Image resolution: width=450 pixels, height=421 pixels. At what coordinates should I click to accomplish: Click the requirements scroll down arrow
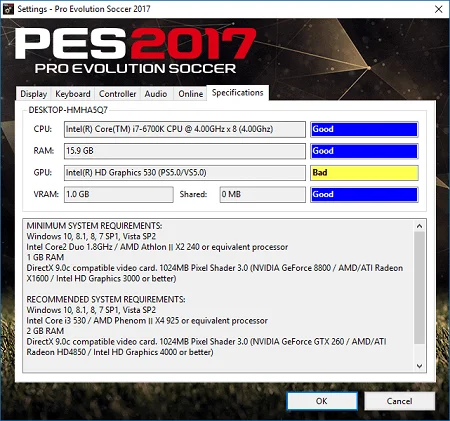click(419, 366)
